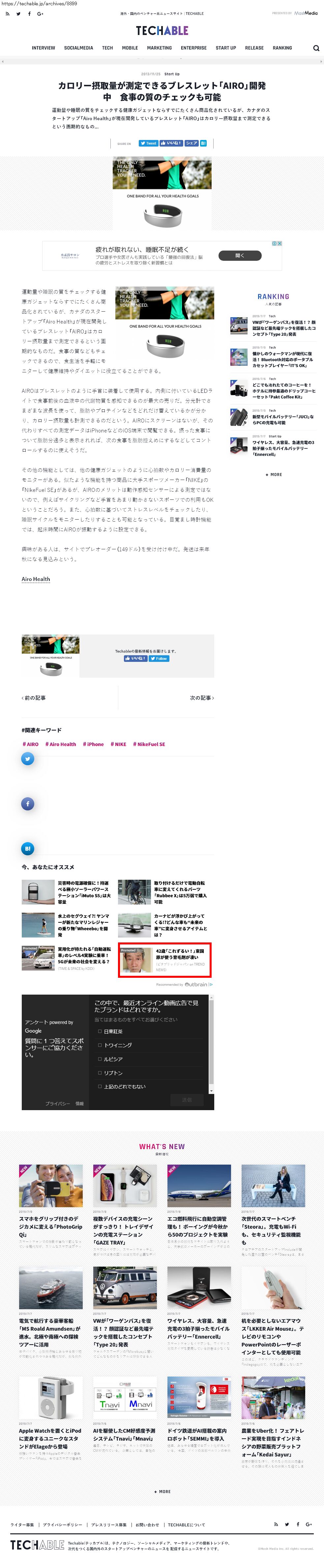The height and width of the screenshot is (1568, 324).
Task: Open the TECH menu item
Action: 107,48
